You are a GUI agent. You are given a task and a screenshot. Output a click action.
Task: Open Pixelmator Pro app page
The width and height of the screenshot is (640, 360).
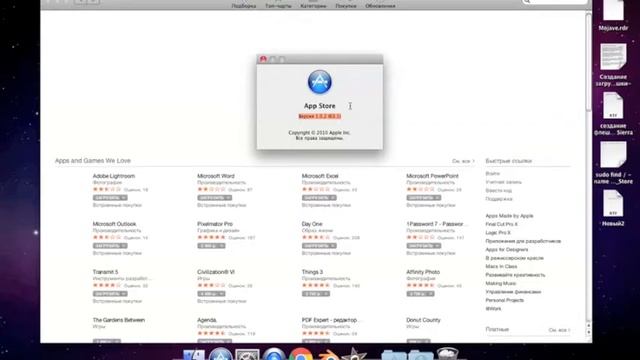point(215,224)
